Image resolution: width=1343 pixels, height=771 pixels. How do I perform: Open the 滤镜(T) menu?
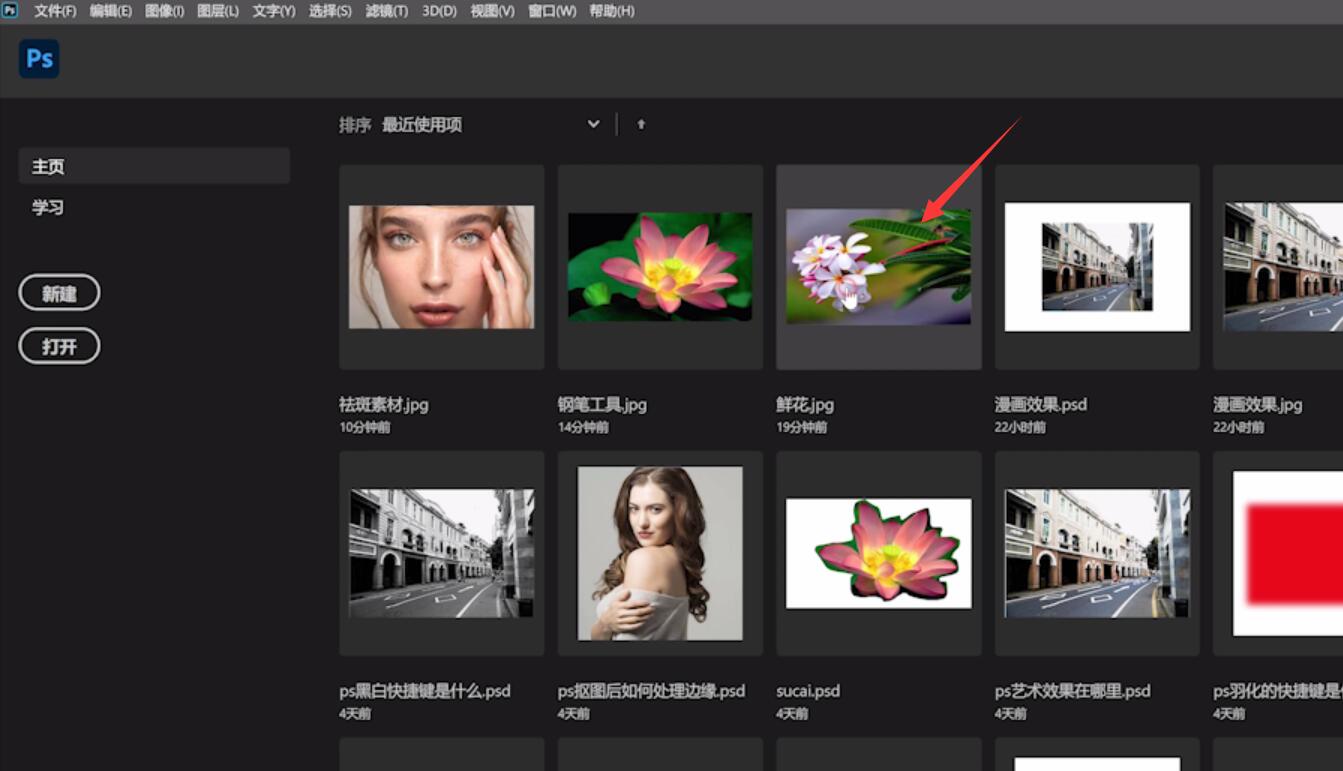[x=386, y=11]
